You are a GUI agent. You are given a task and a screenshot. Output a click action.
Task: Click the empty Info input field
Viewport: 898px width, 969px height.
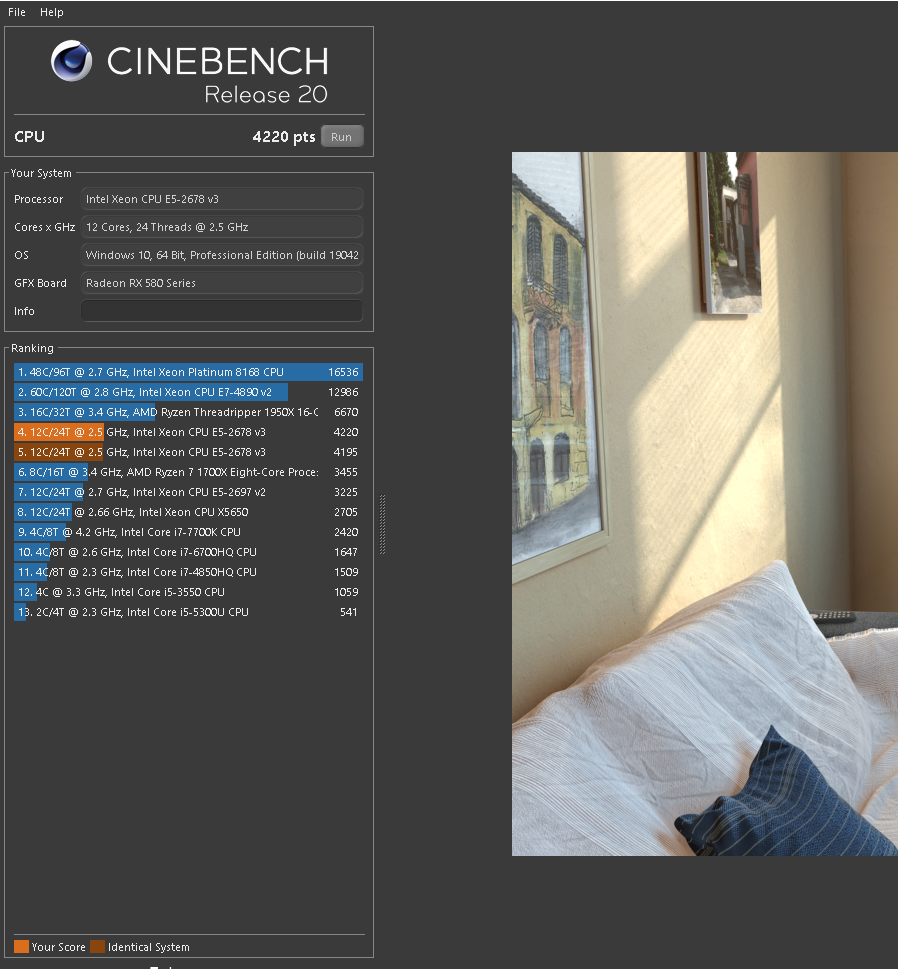[x=221, y=311]
